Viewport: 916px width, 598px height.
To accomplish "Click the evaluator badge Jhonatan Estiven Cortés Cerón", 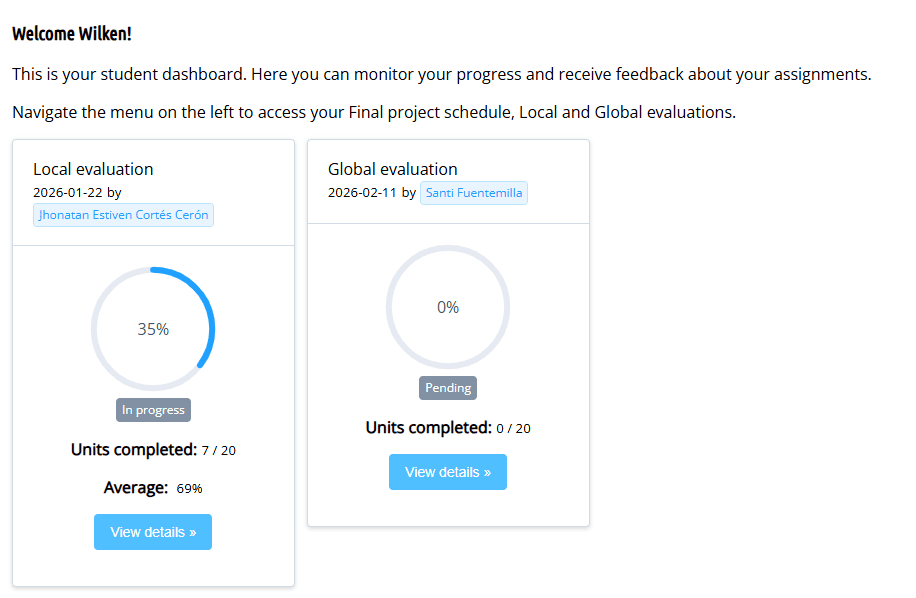I will tap(123, 214).
